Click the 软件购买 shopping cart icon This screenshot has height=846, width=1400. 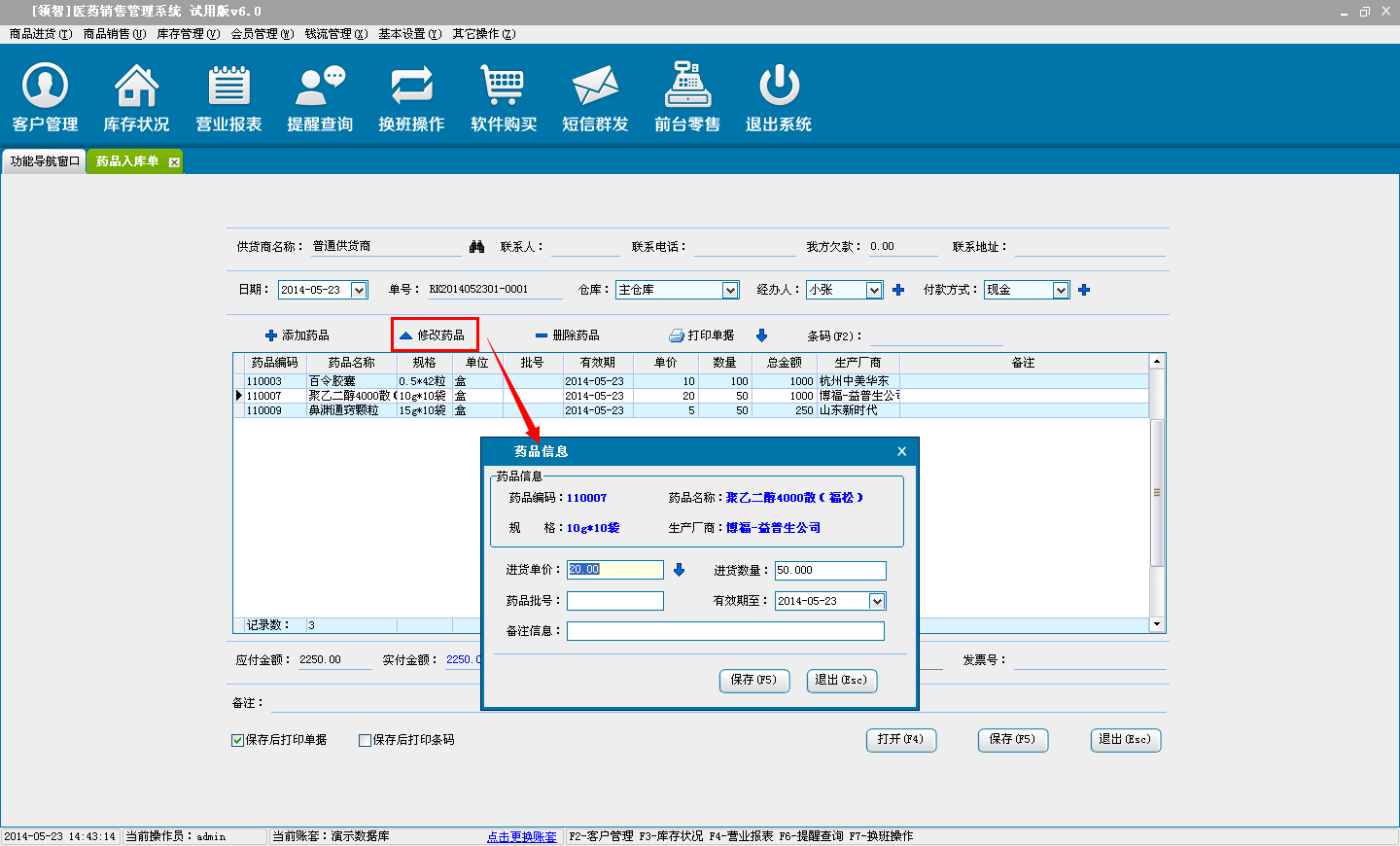point(503,87)
